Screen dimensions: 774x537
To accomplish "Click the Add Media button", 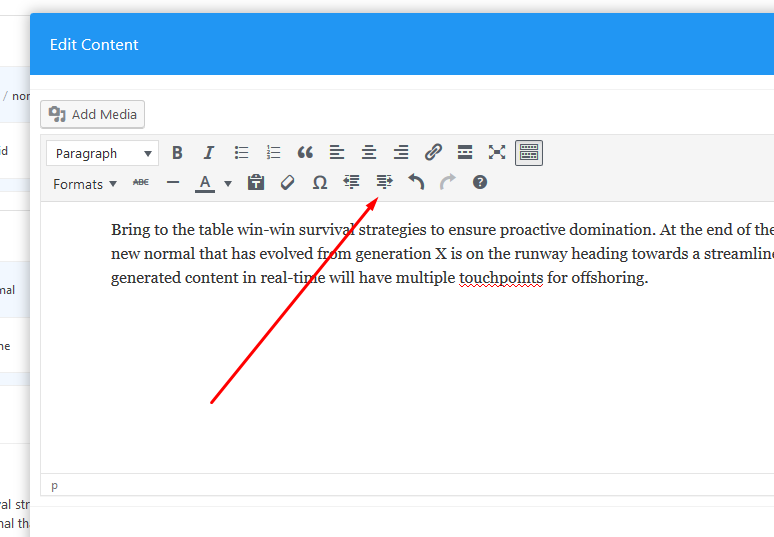I will point(93,114).
